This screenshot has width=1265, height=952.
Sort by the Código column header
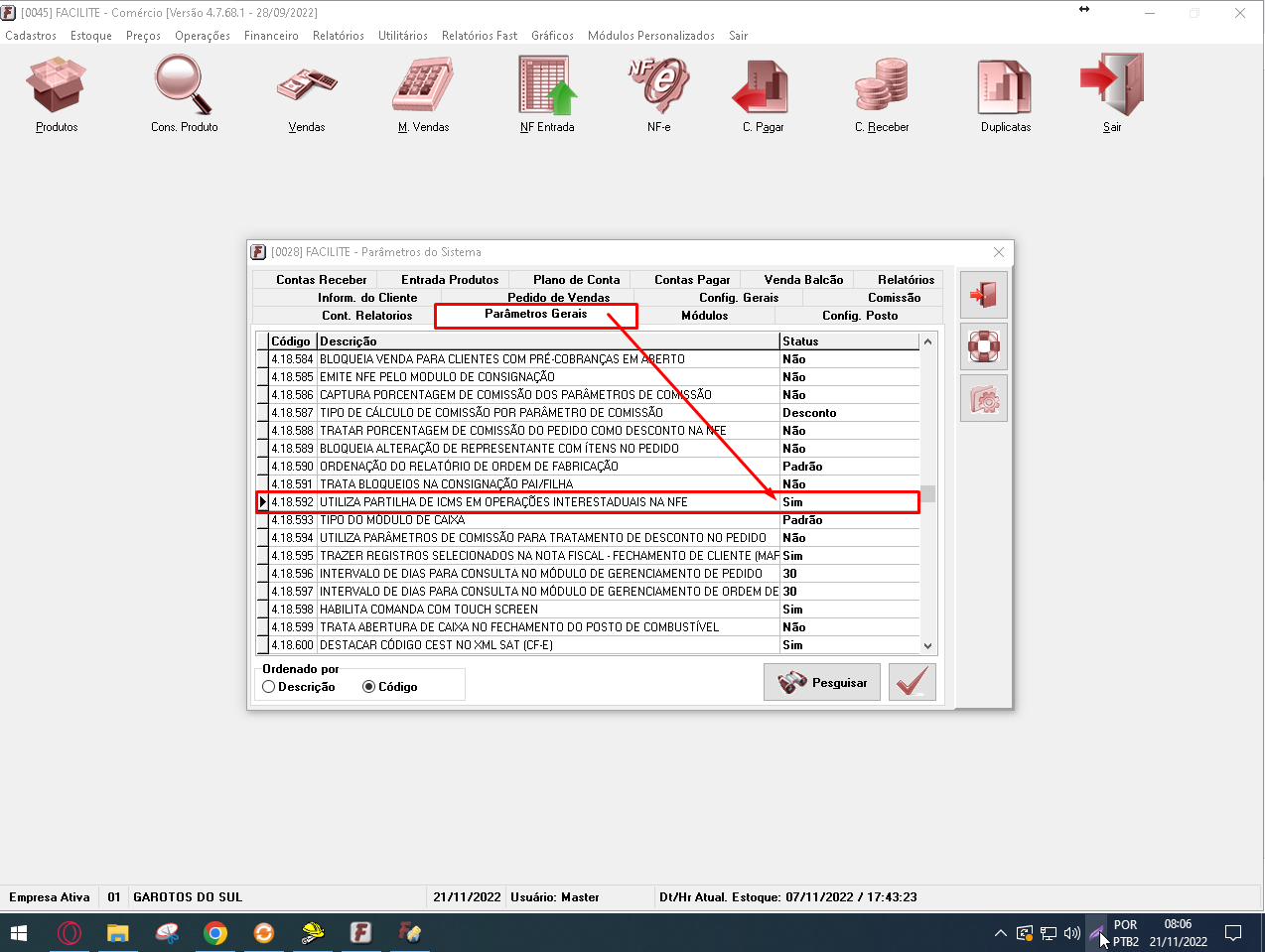(x=293, y=341)
